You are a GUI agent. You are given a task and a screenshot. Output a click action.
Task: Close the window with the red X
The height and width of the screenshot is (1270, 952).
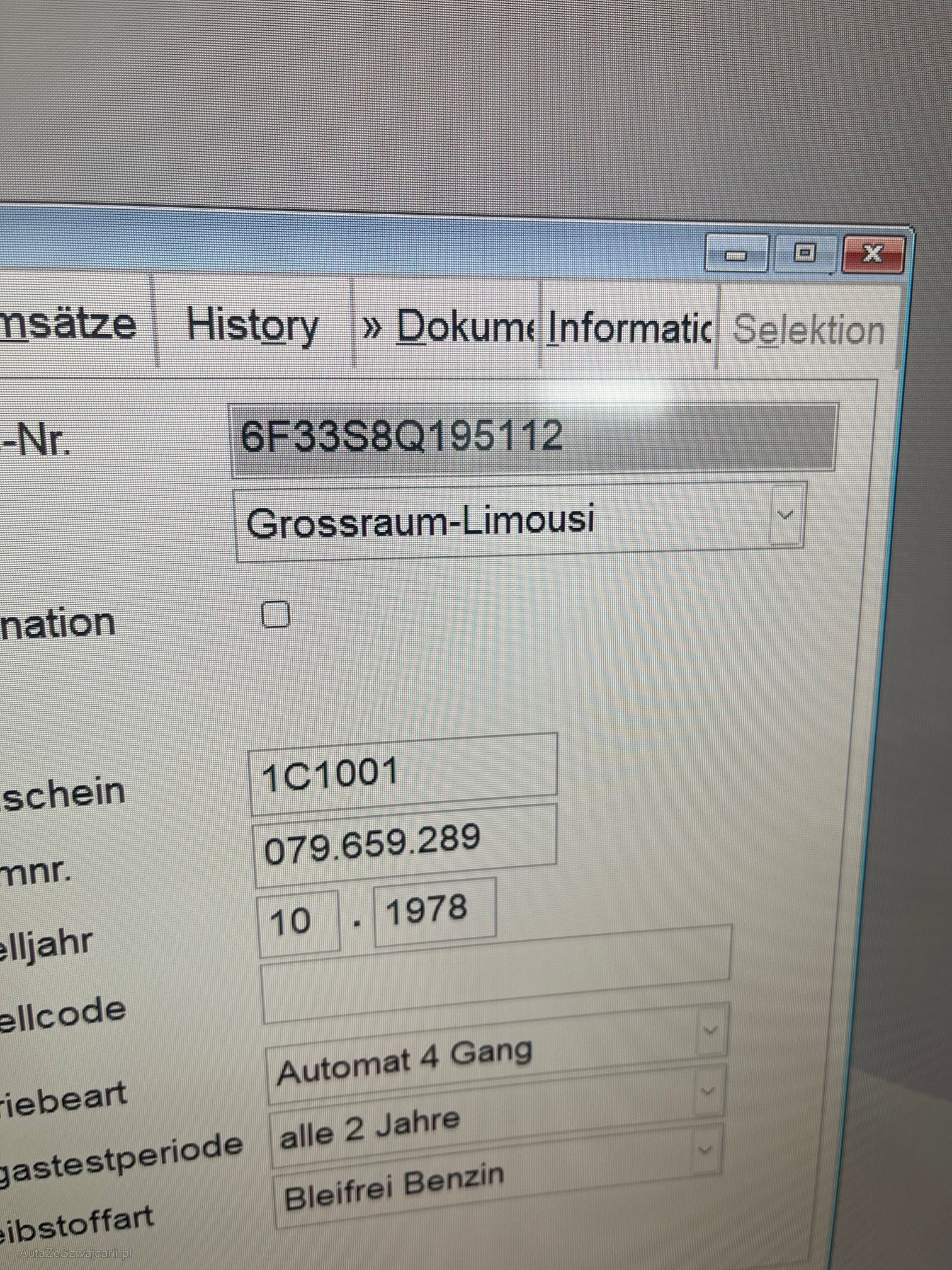coord(873,253)
